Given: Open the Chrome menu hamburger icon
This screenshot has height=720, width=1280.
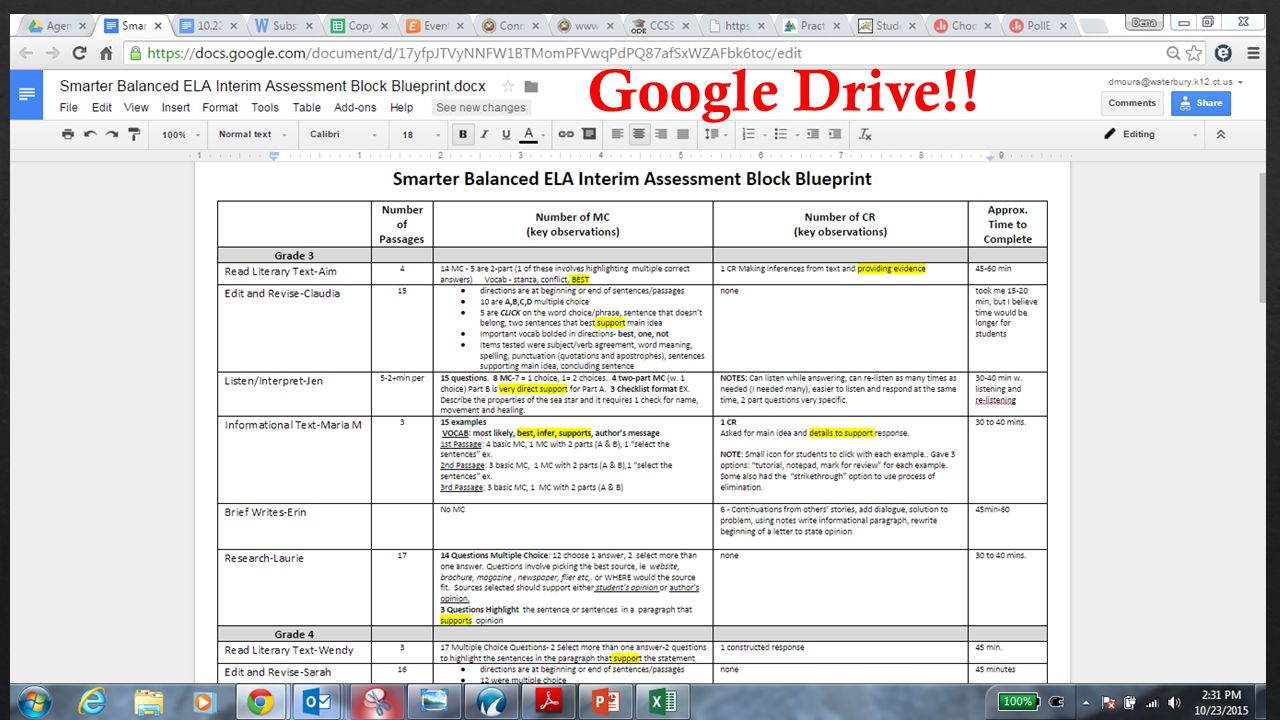Looking at the screenshot, I should click(x=1253, y=53).
